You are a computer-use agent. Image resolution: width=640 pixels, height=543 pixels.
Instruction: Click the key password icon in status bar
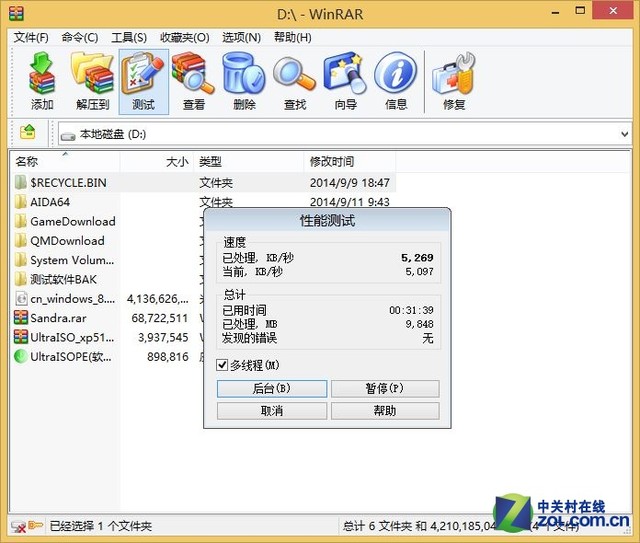tap(36, 525)
